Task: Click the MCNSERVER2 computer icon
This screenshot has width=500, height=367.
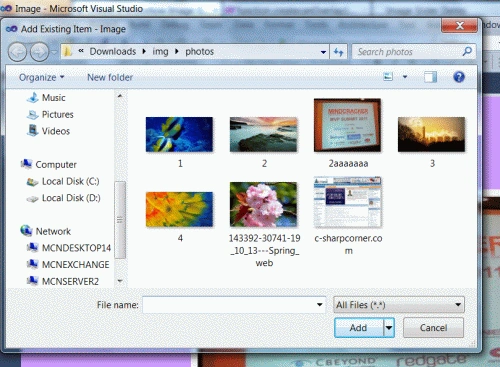Action: [x=32, y=281]
